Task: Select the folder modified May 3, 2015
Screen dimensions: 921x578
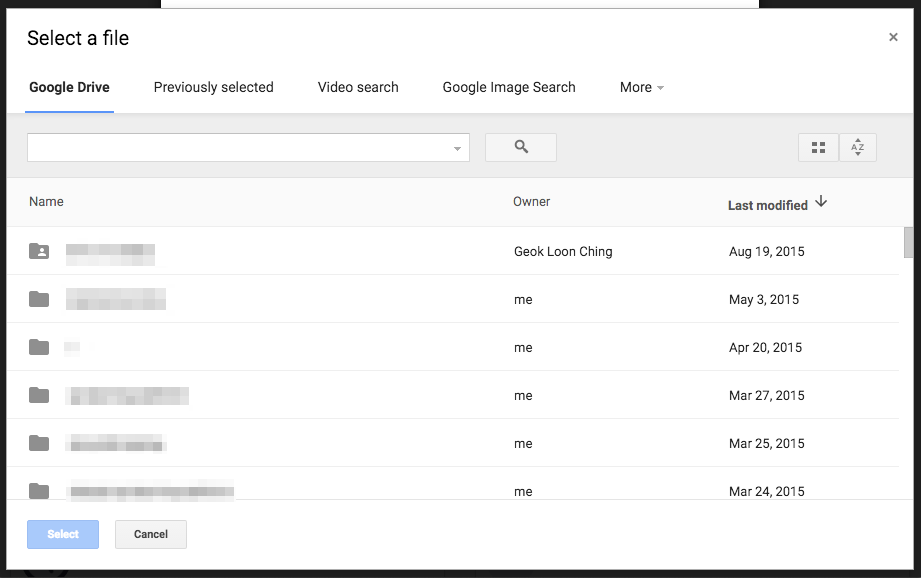Action: coord(453,300)
